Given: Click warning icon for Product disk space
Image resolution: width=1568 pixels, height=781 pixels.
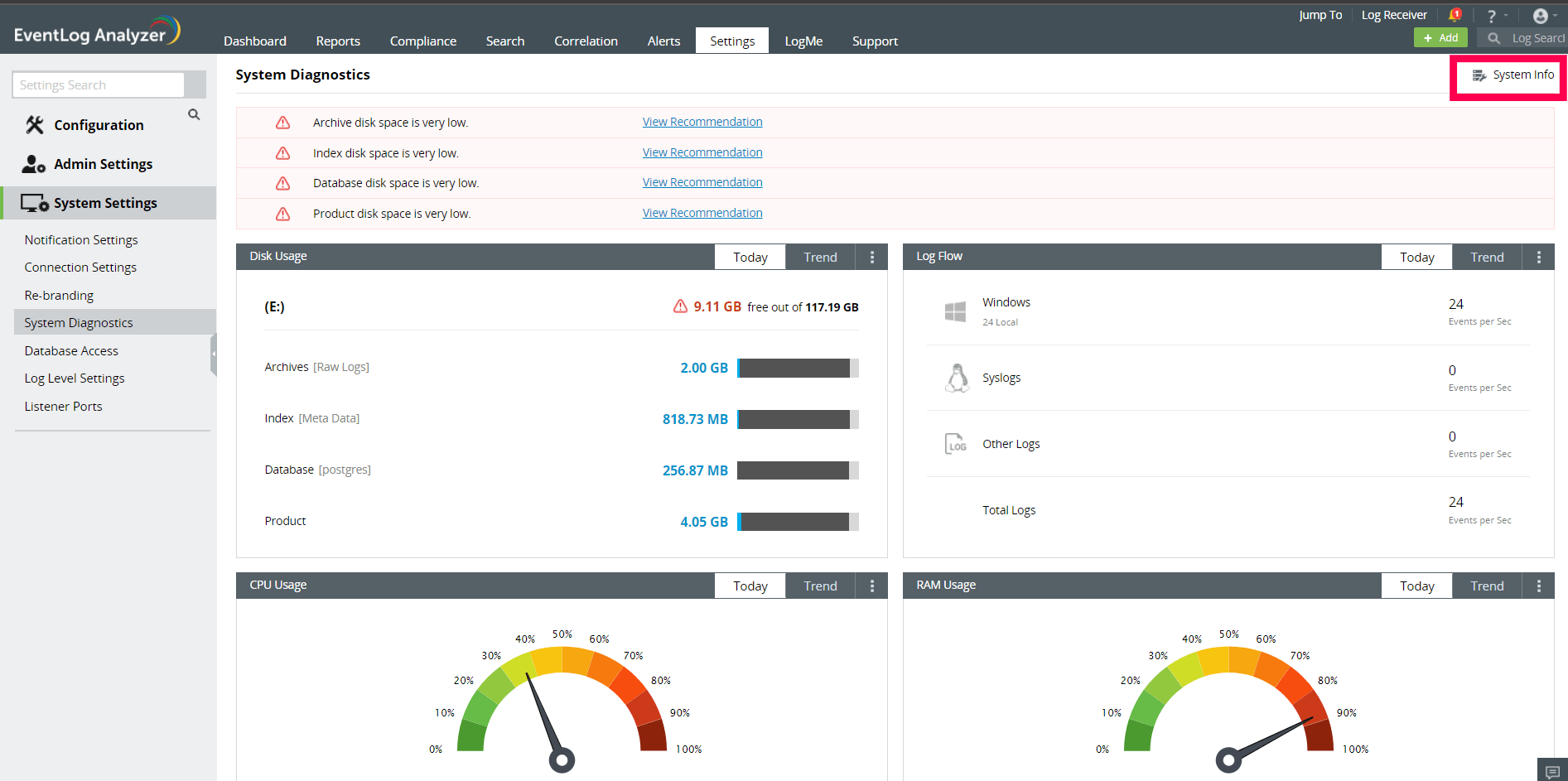Looking at the screenshot, I should pos(283,214).
